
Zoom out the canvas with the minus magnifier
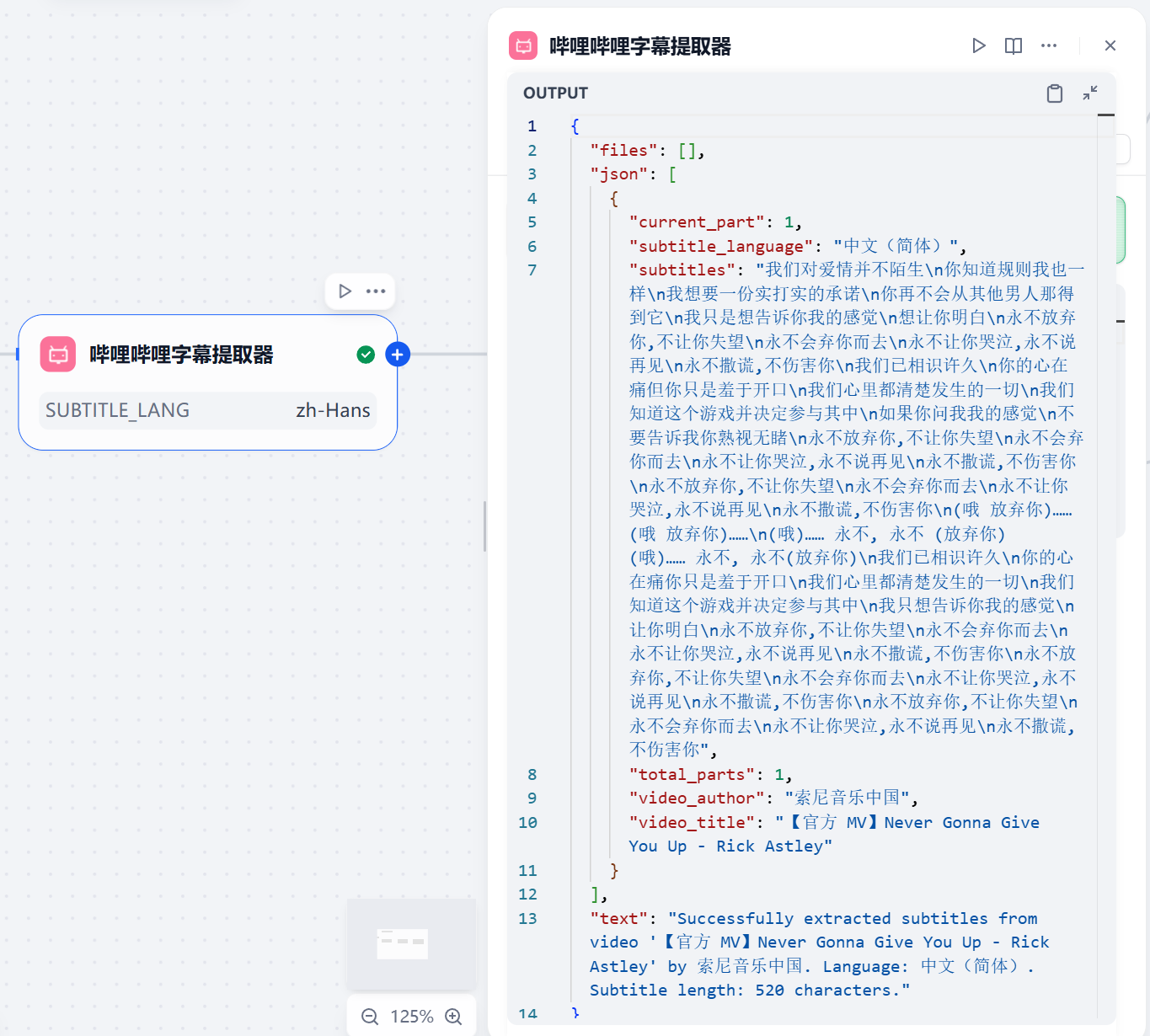[370, 1017]
